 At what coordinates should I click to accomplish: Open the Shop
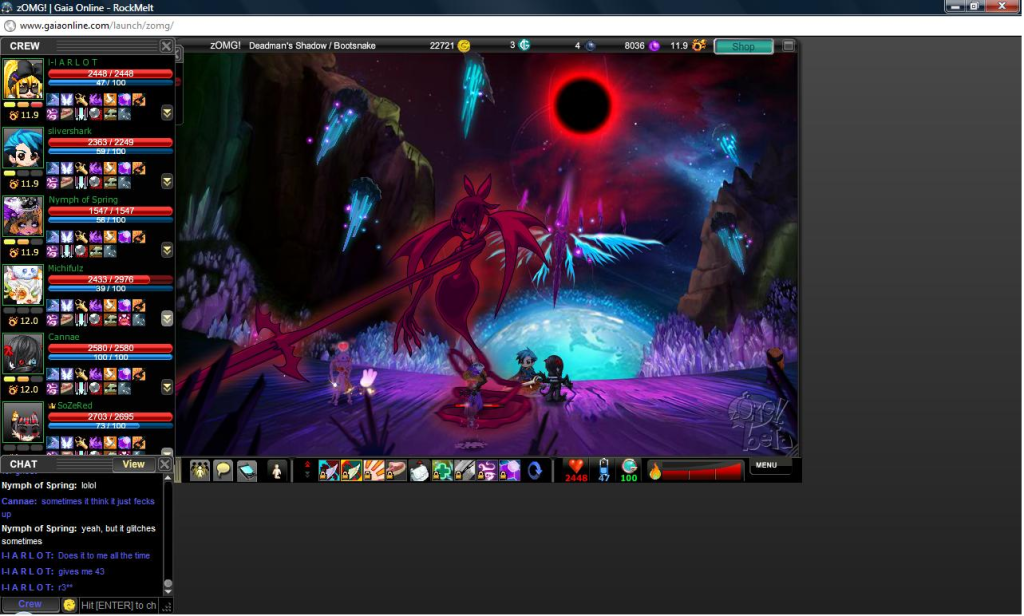(x=743, y=46)
